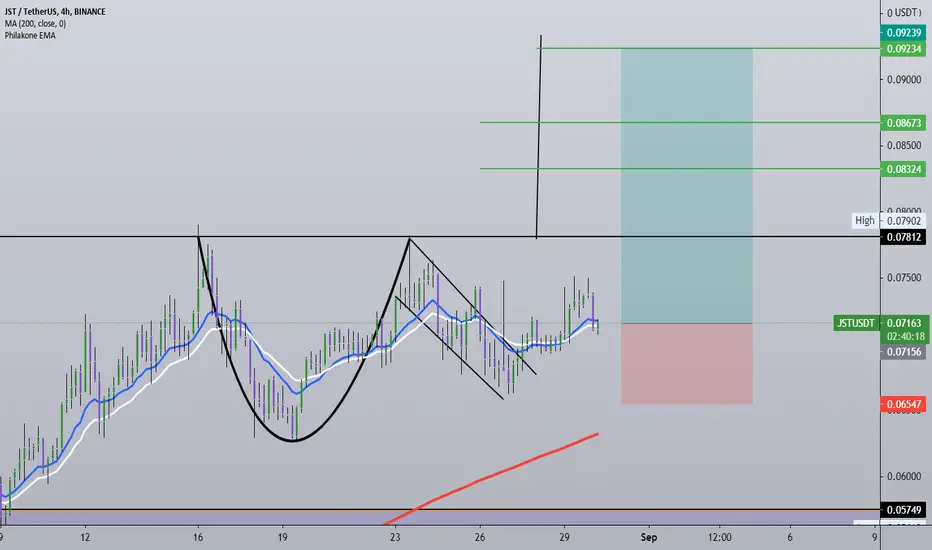Click the 0.06000 price scale value
Viewport: 932px width, 550px height.
coord(903,476)
